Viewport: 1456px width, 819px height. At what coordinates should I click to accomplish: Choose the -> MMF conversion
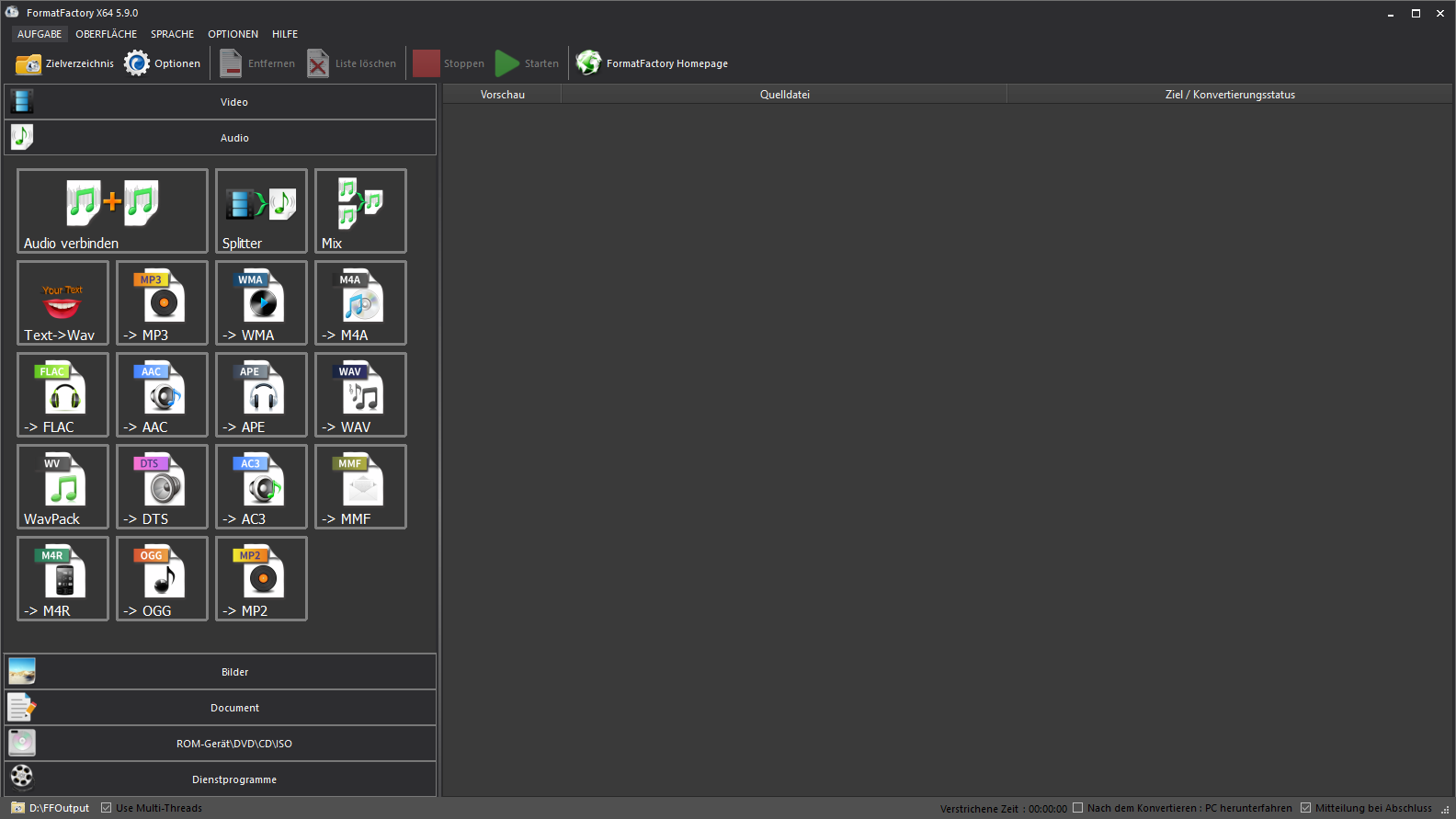point(360,486)
